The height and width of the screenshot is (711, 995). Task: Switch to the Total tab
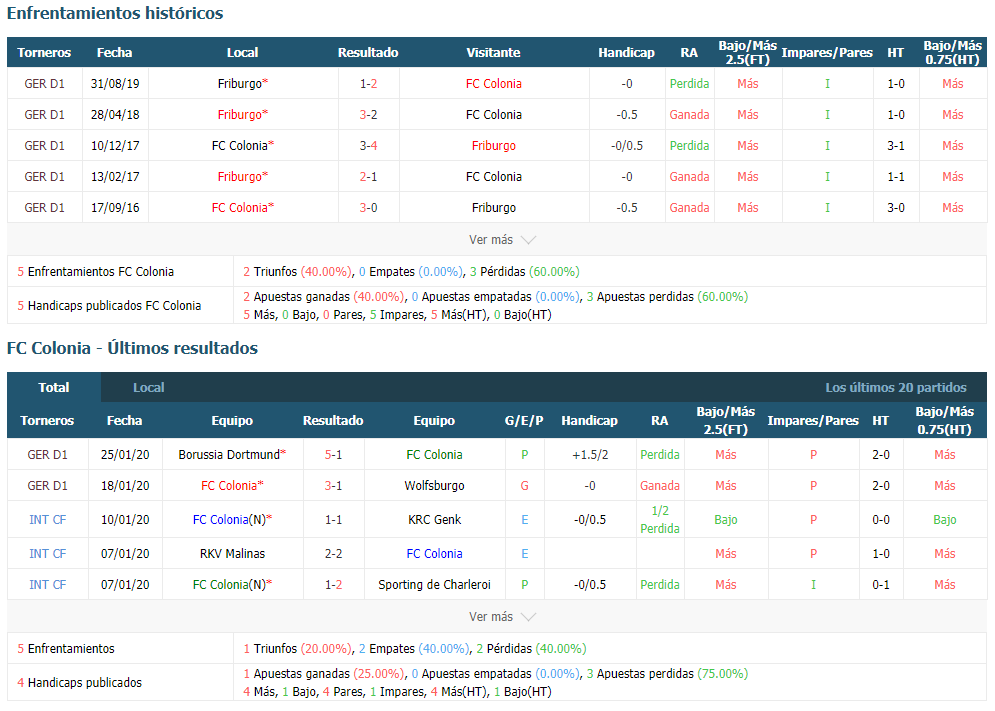coord(54,387)
